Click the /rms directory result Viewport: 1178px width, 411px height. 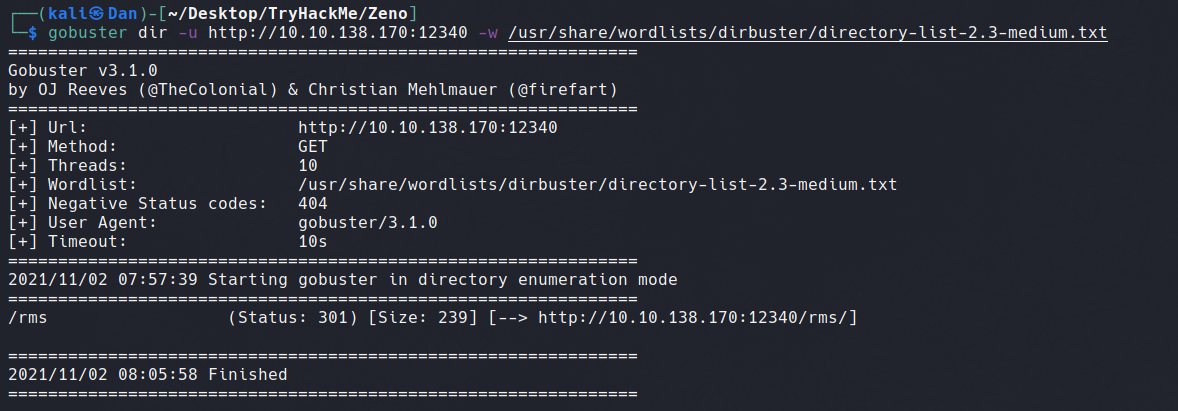point(28,318)
